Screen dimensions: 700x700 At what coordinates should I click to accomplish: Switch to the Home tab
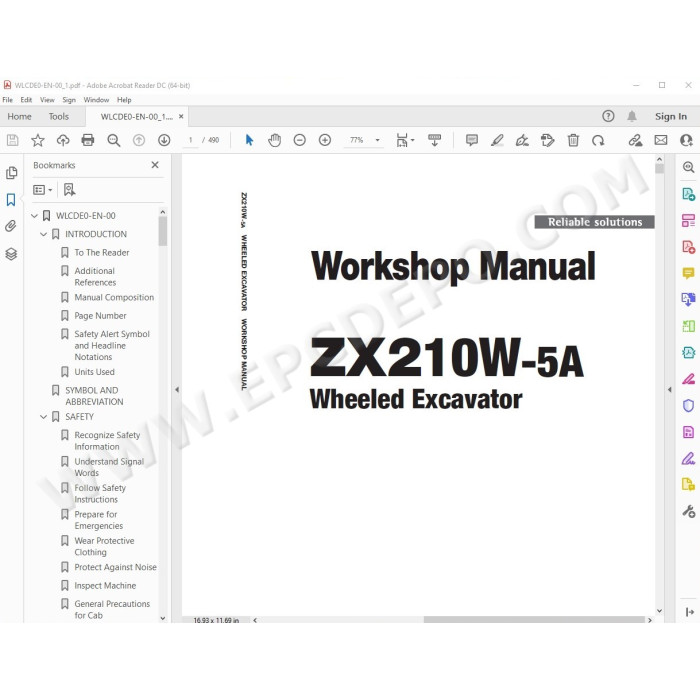tap(19, 117)
